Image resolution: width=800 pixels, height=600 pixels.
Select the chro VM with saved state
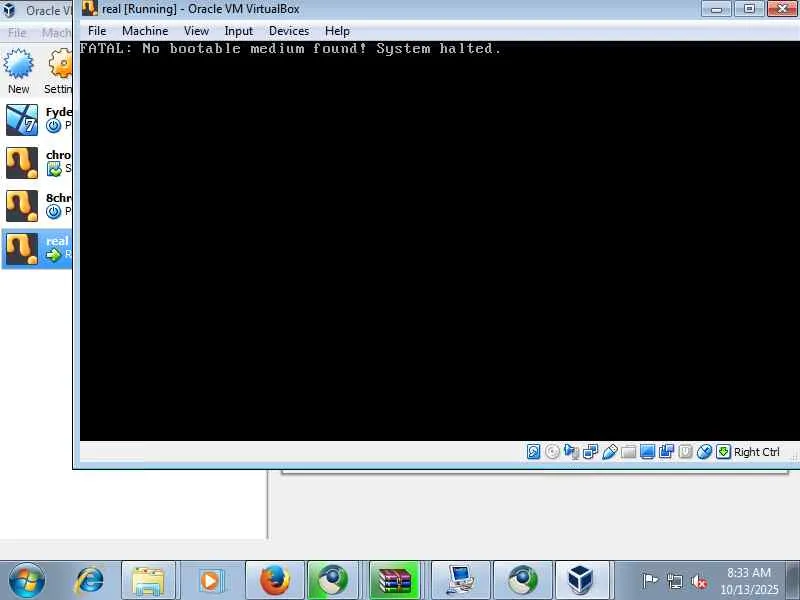[37, 163]
